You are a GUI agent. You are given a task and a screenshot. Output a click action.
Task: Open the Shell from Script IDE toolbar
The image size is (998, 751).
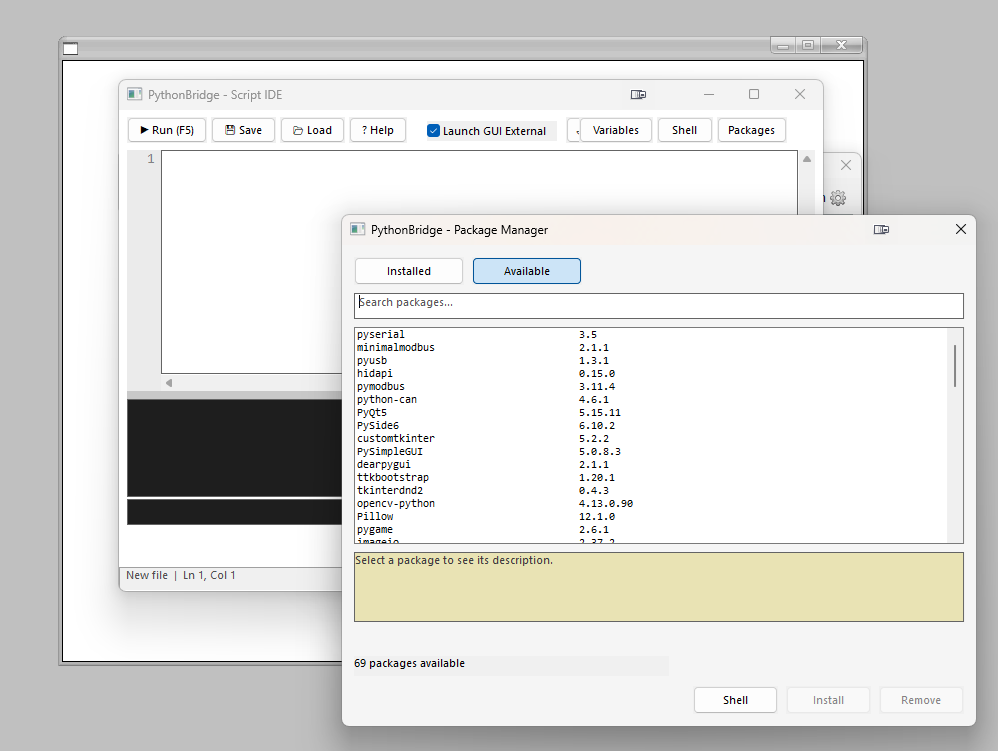tap(684, 130)
